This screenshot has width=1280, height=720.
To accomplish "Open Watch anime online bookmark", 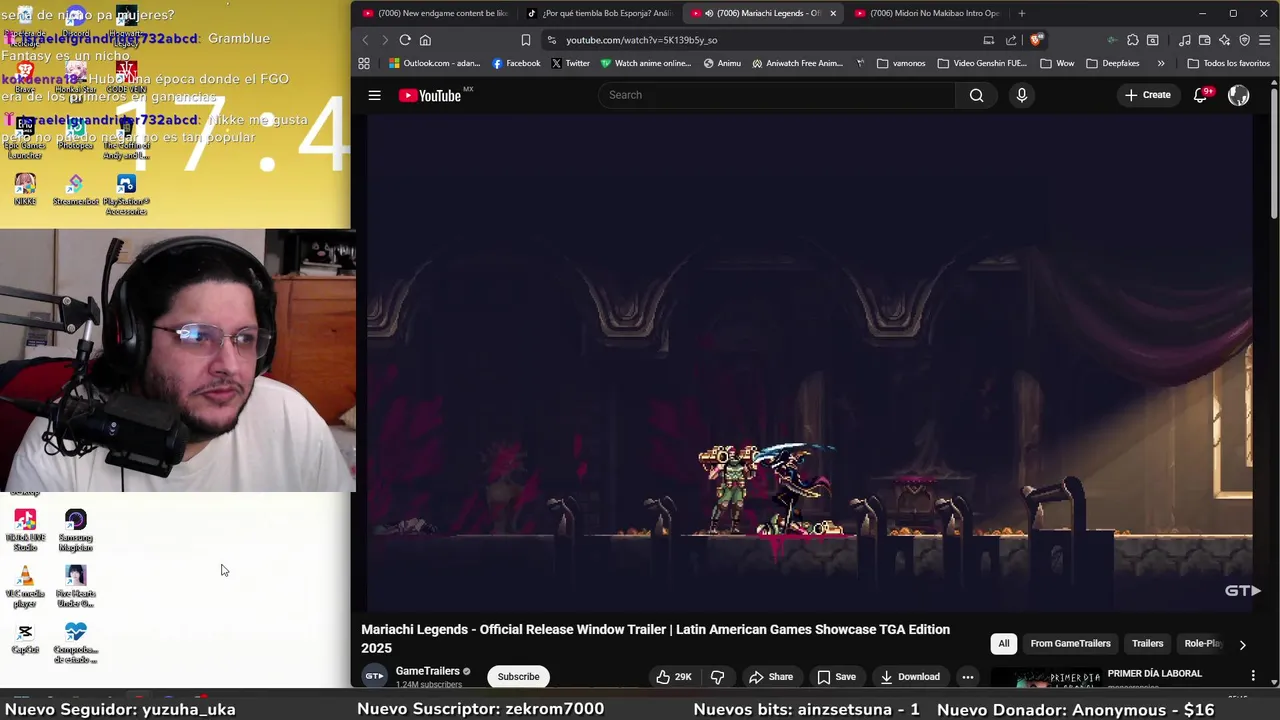I will (645, 63).
